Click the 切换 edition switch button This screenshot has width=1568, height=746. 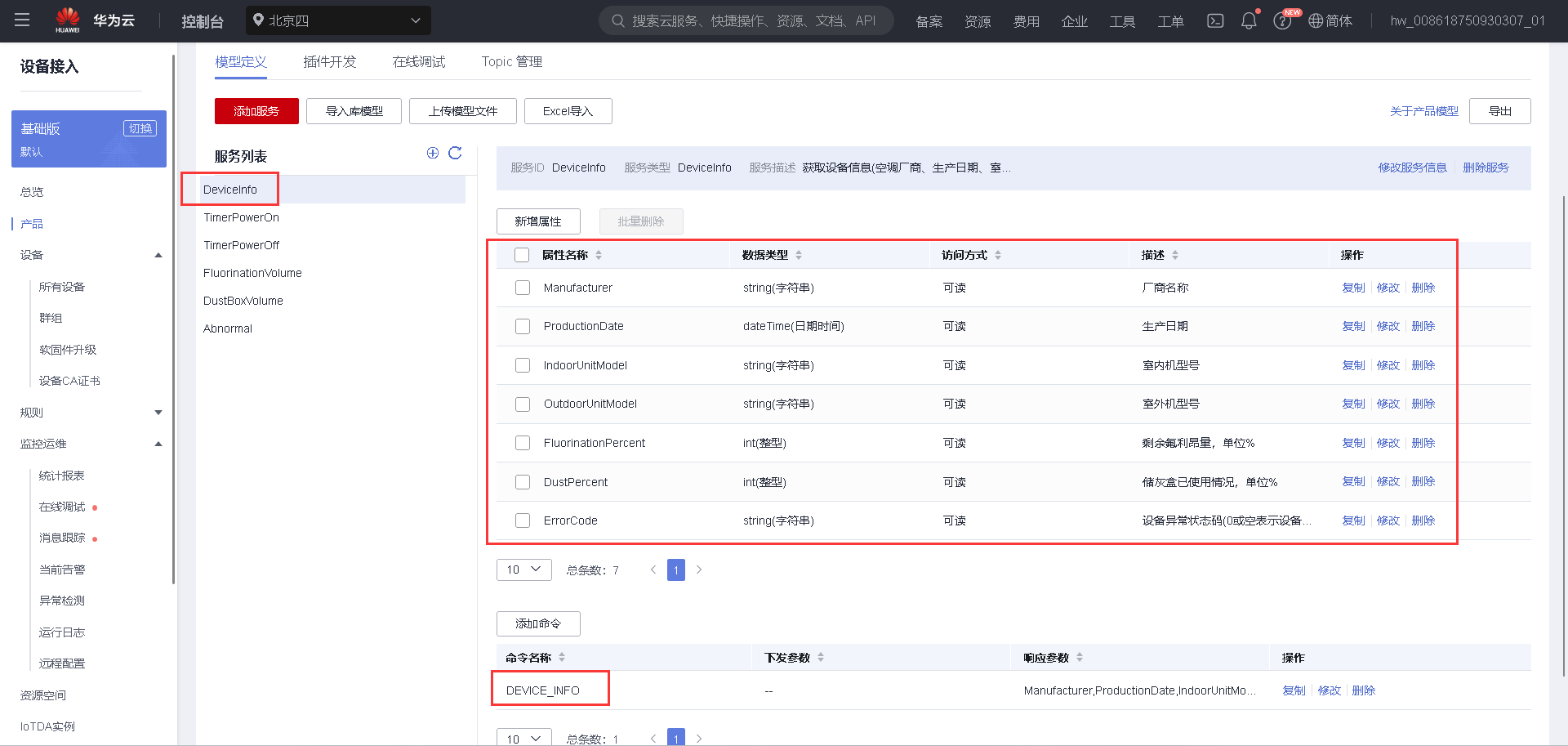140,128
